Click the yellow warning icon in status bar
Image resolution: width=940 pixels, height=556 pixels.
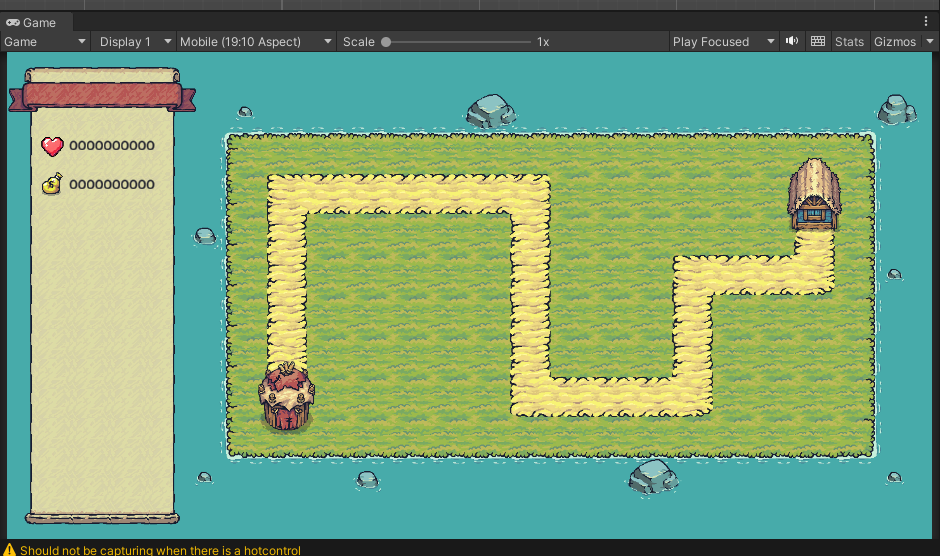pyautogui.click(x=9, y=549)
